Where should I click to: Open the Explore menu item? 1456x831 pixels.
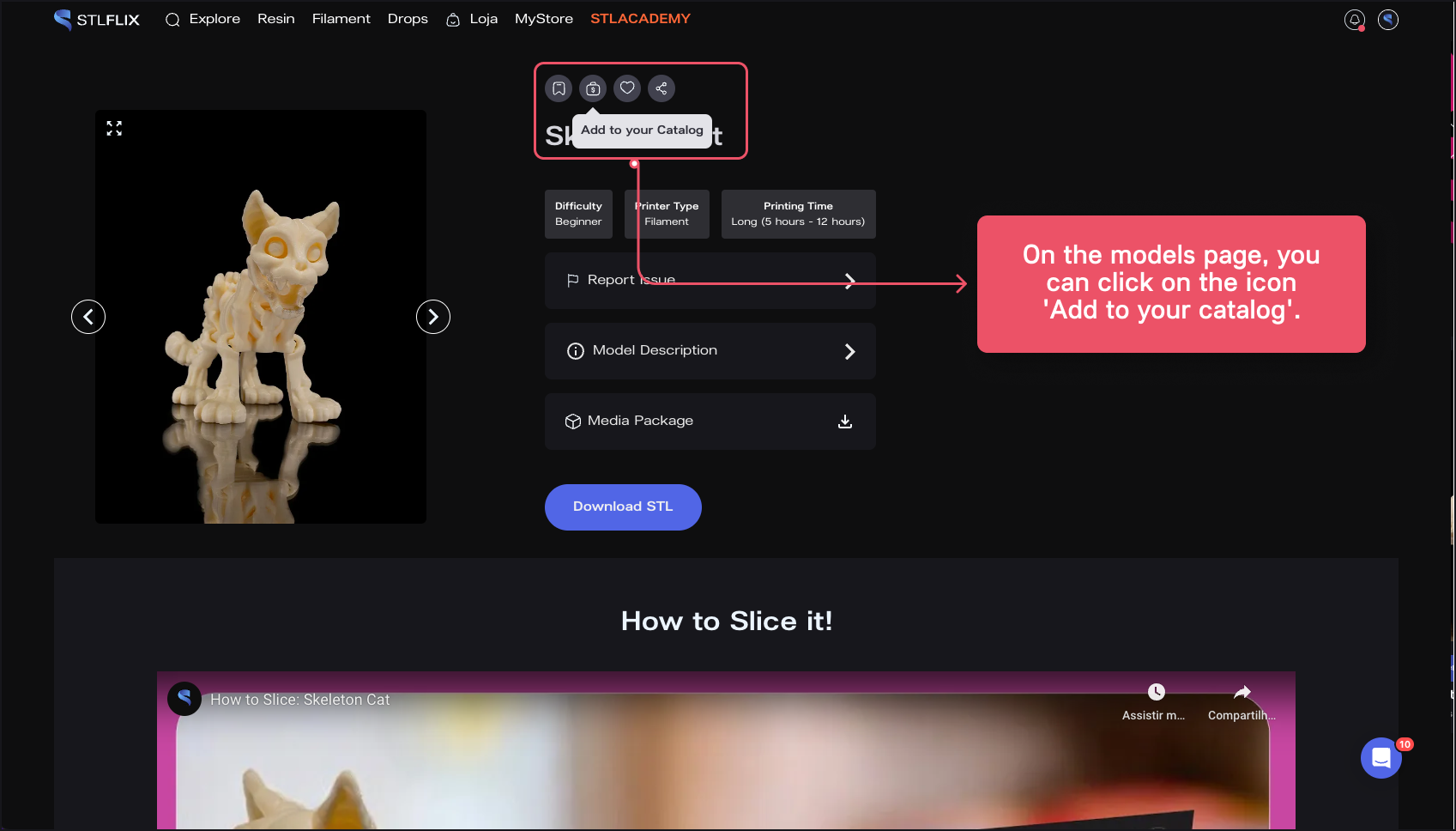tap(214, 18)
